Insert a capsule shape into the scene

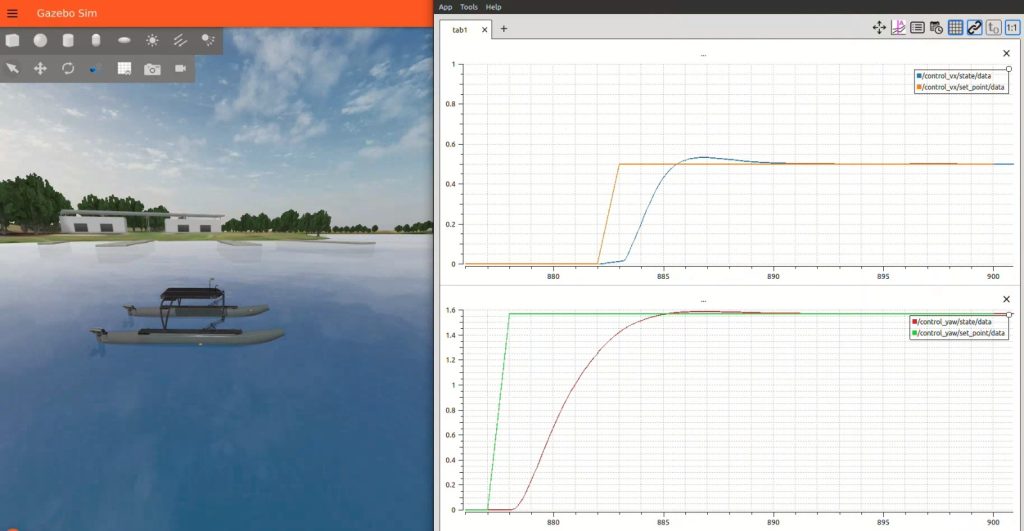coord(96,41)
